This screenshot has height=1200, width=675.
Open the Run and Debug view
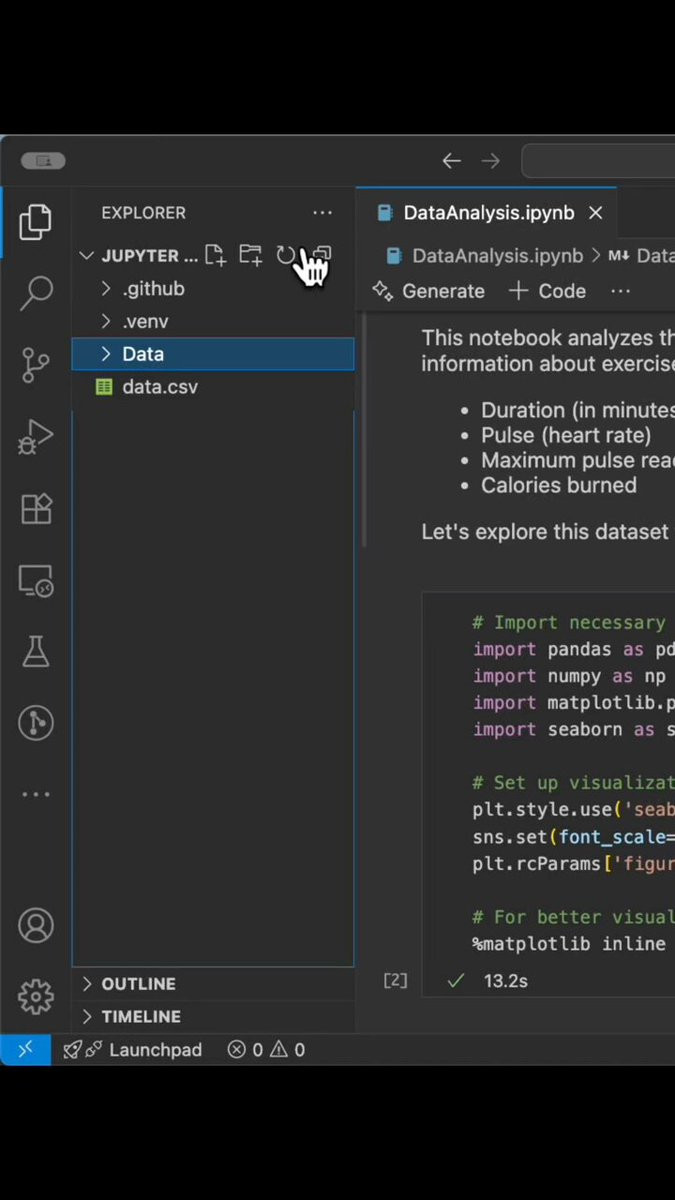coord(36,437)
